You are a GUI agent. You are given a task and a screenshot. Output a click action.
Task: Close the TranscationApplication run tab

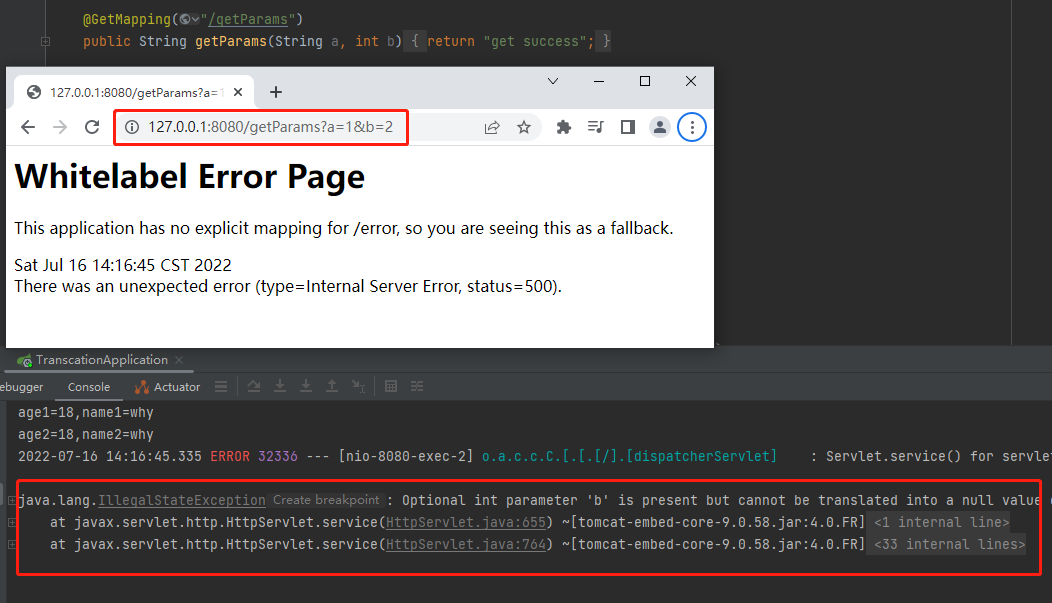coord(179,360)
